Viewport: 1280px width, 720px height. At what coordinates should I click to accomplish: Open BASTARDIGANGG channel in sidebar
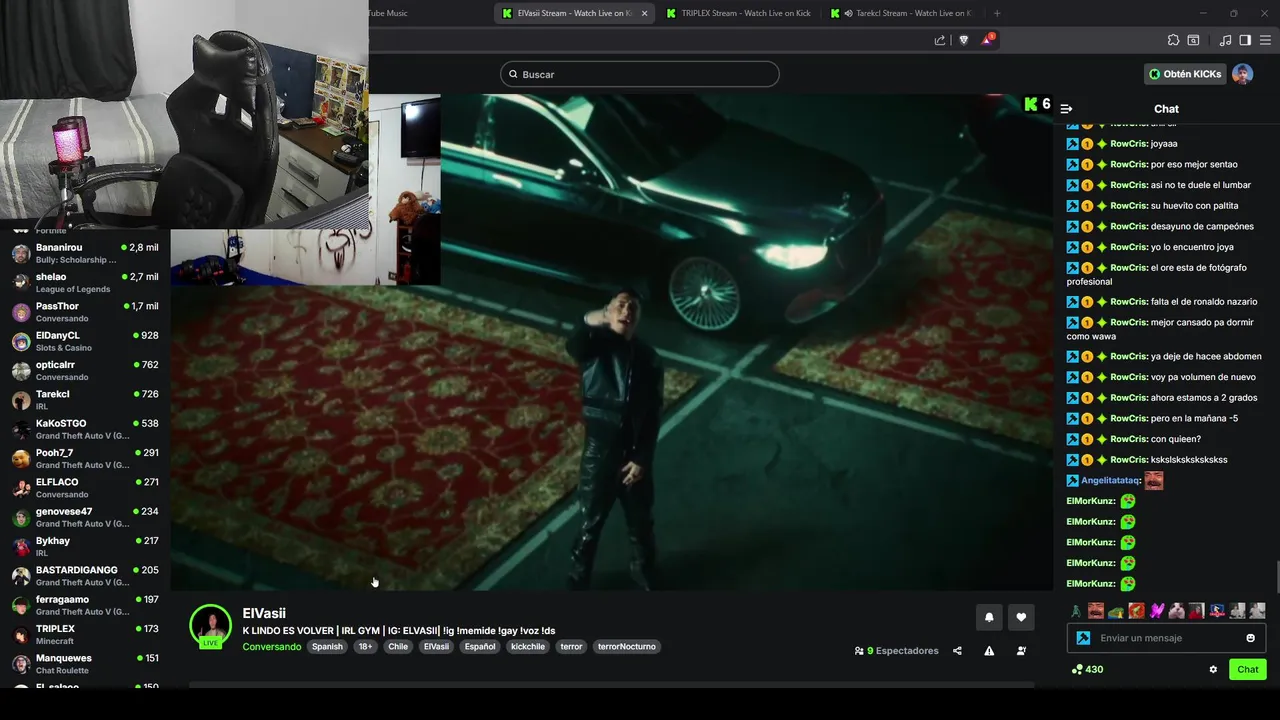85,576
